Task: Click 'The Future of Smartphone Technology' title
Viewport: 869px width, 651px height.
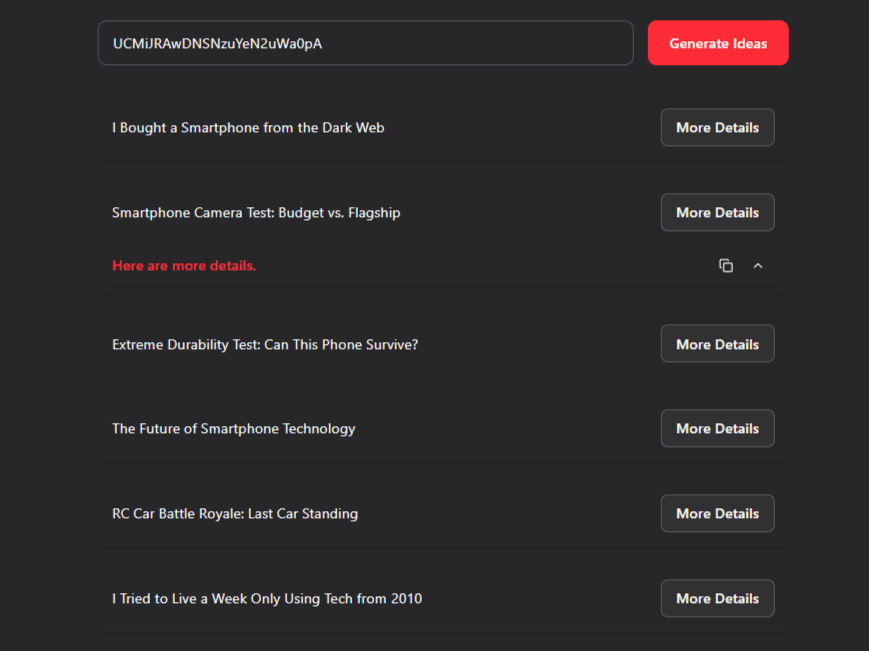Action: pyautogui.click(x=233, y=429)
